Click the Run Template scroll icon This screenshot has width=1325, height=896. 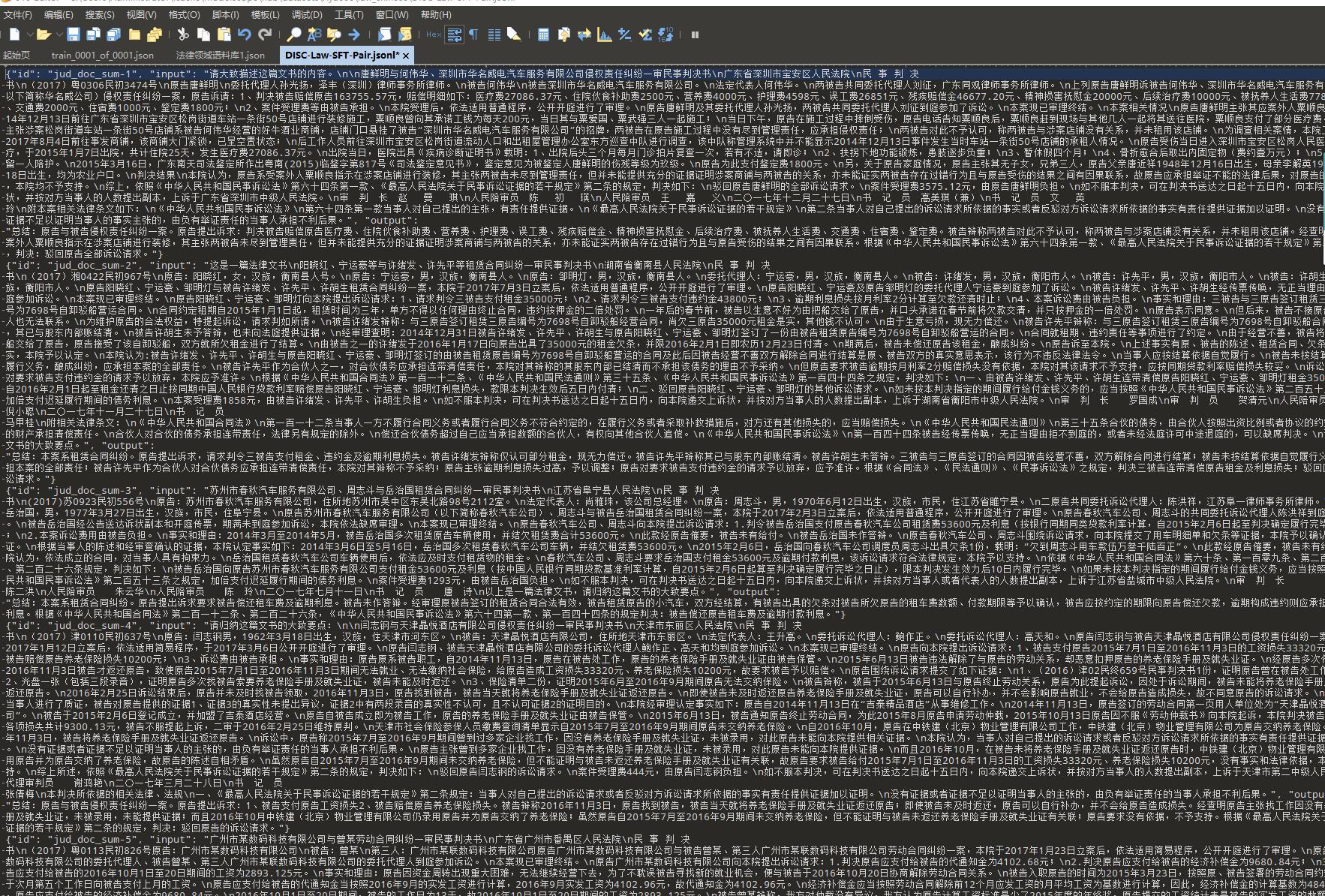click(x=404, y=34)
